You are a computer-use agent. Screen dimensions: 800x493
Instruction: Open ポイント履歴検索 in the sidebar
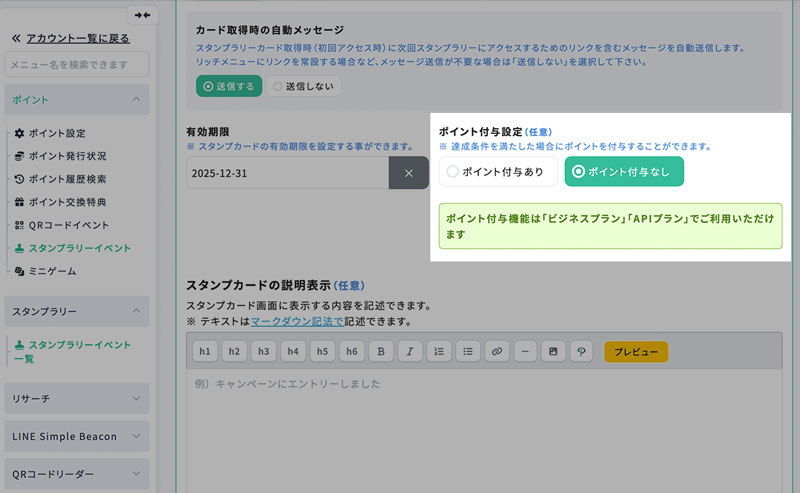(x=67, y=179)
